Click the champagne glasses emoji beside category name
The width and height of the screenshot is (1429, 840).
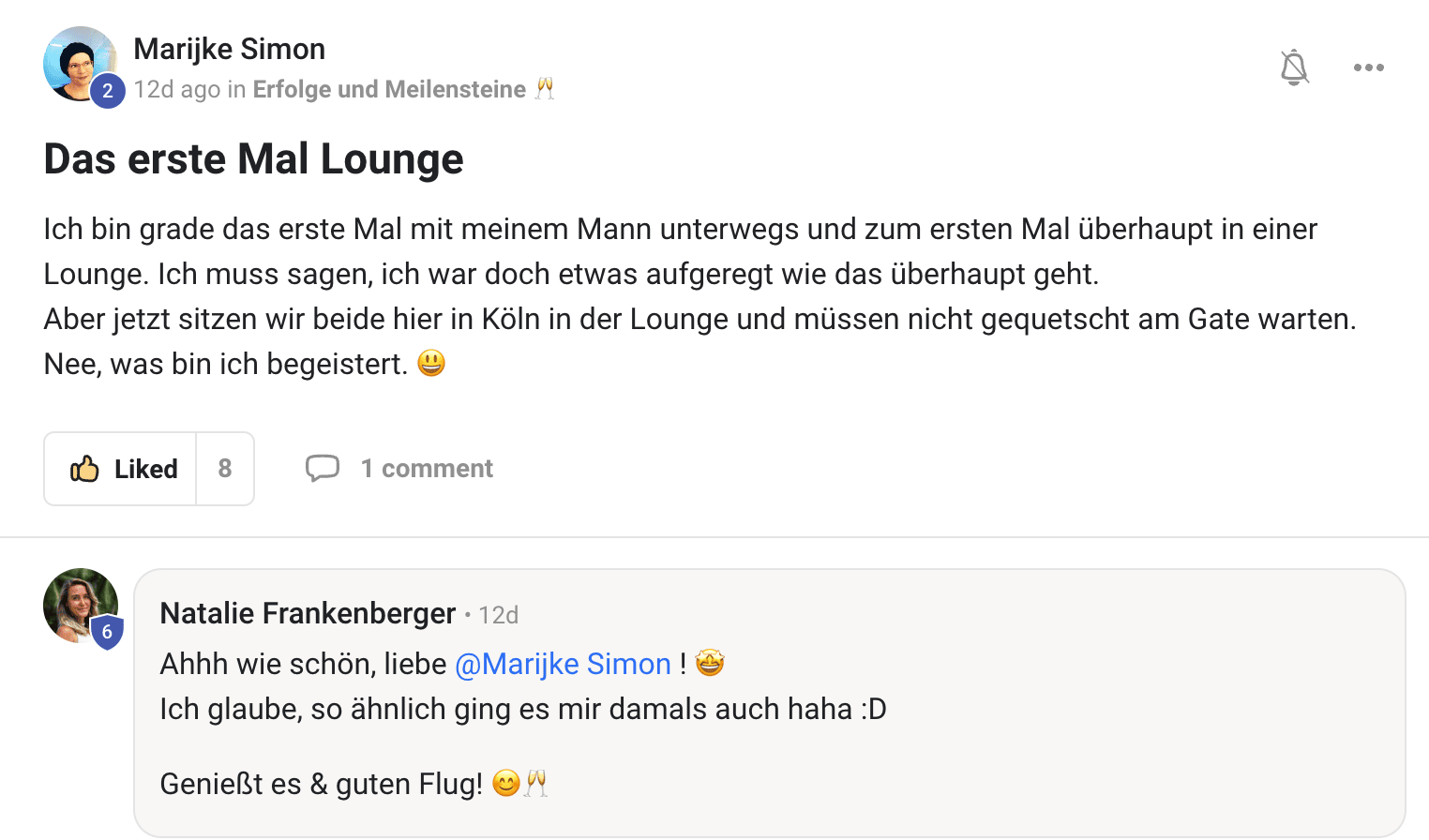(545, 89)
